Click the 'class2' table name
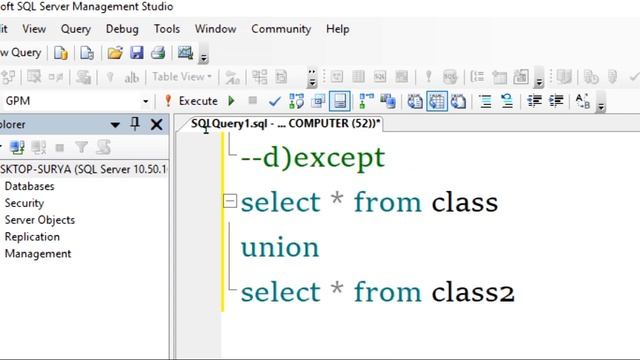 click(x=473, y=293)
